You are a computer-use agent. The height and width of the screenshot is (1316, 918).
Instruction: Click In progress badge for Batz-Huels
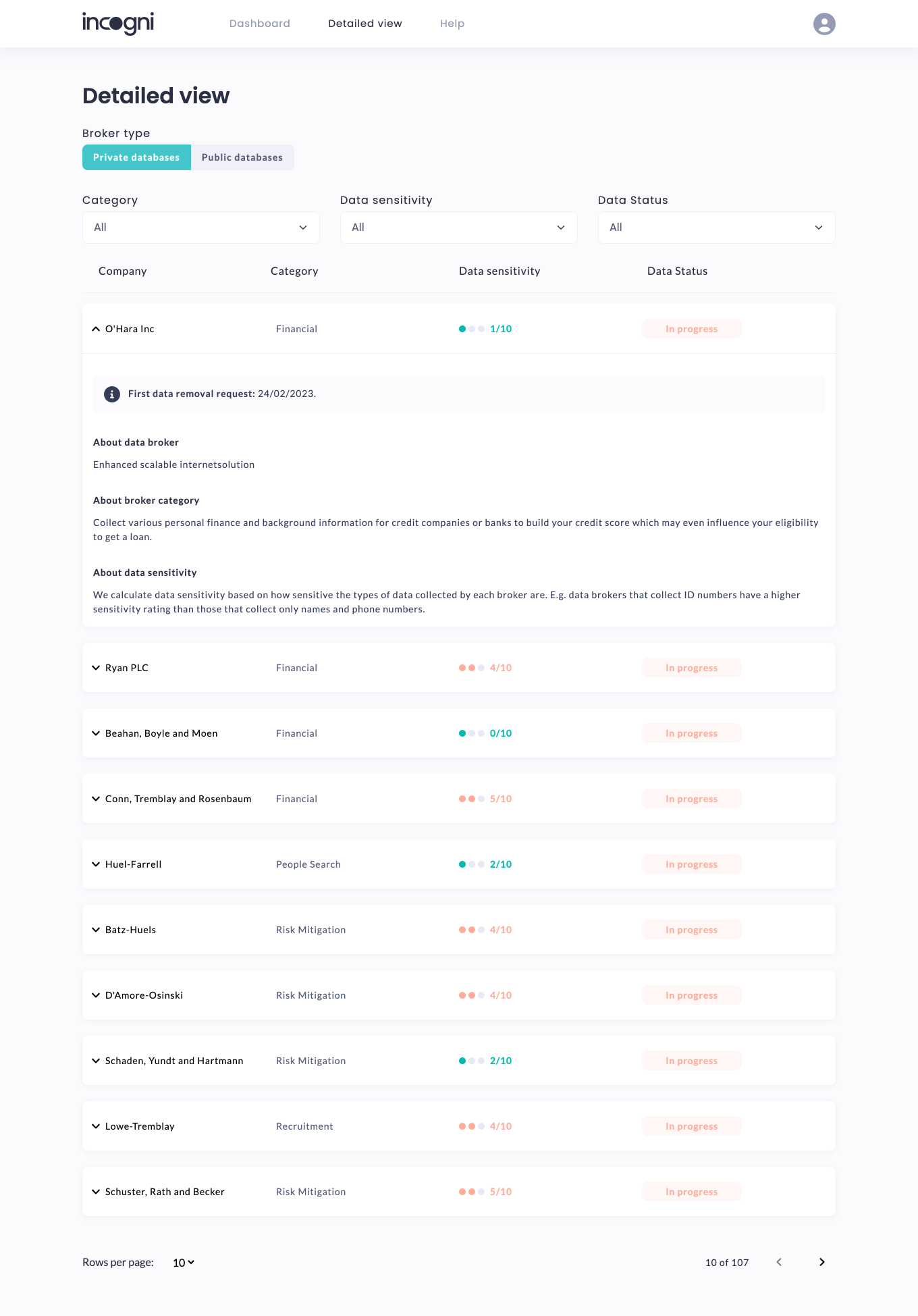[692, 930]
